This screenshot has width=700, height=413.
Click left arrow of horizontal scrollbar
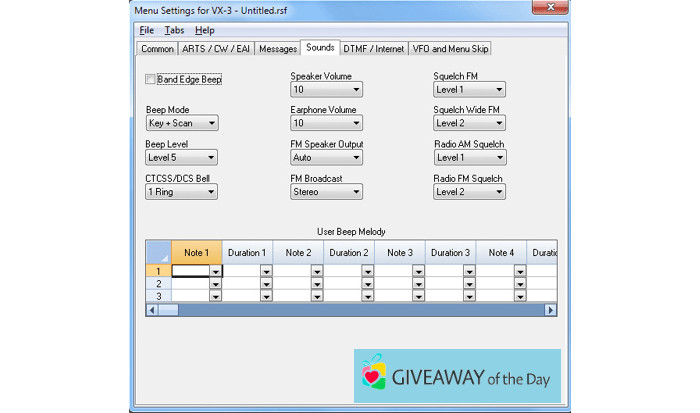tap(152, 310)
